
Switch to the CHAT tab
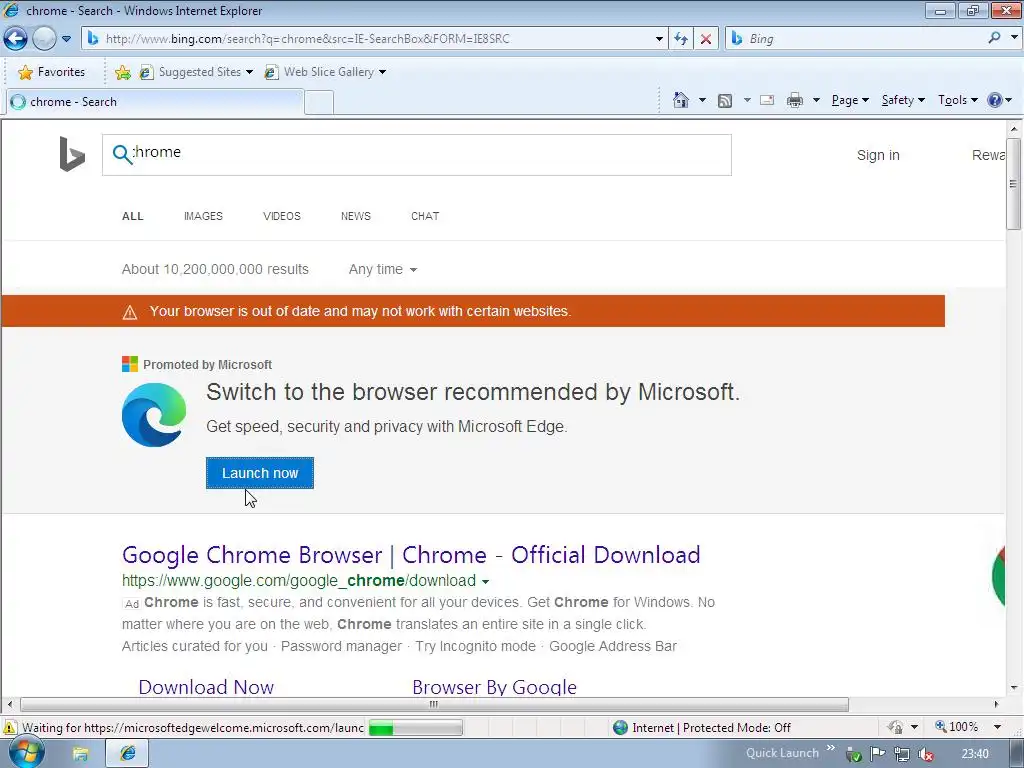(425, 216)
